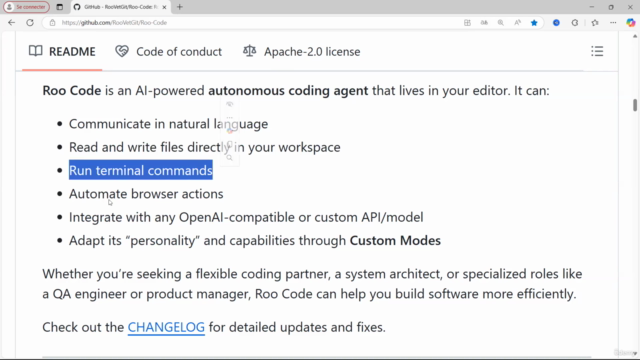Click highlighted 'Run terminal commands' text
640x360 pixels.
[x=141, y=170]
